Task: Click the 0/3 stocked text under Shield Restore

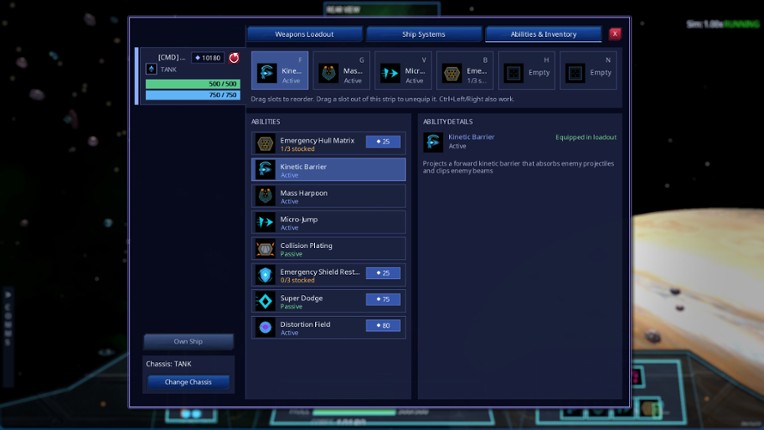Action: [x=297, y=280]
